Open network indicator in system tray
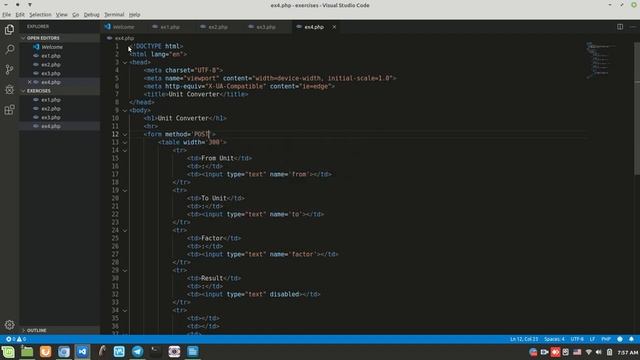640x360 pixels. 588,352
